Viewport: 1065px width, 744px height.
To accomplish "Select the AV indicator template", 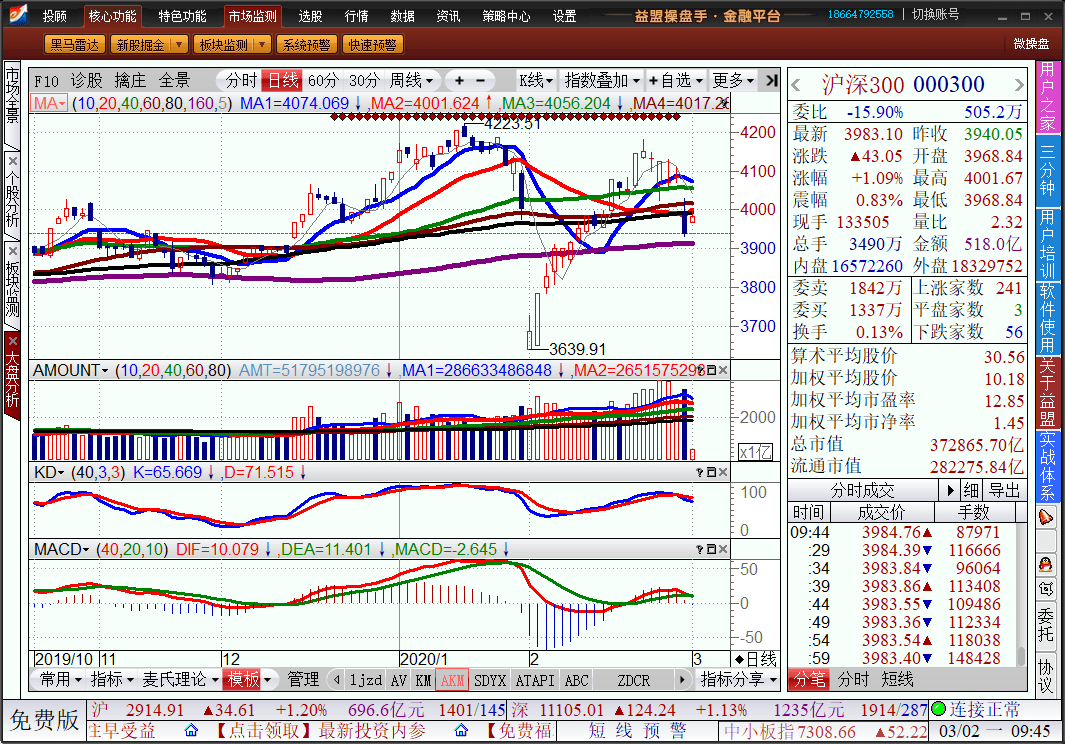I will point(399,680).
